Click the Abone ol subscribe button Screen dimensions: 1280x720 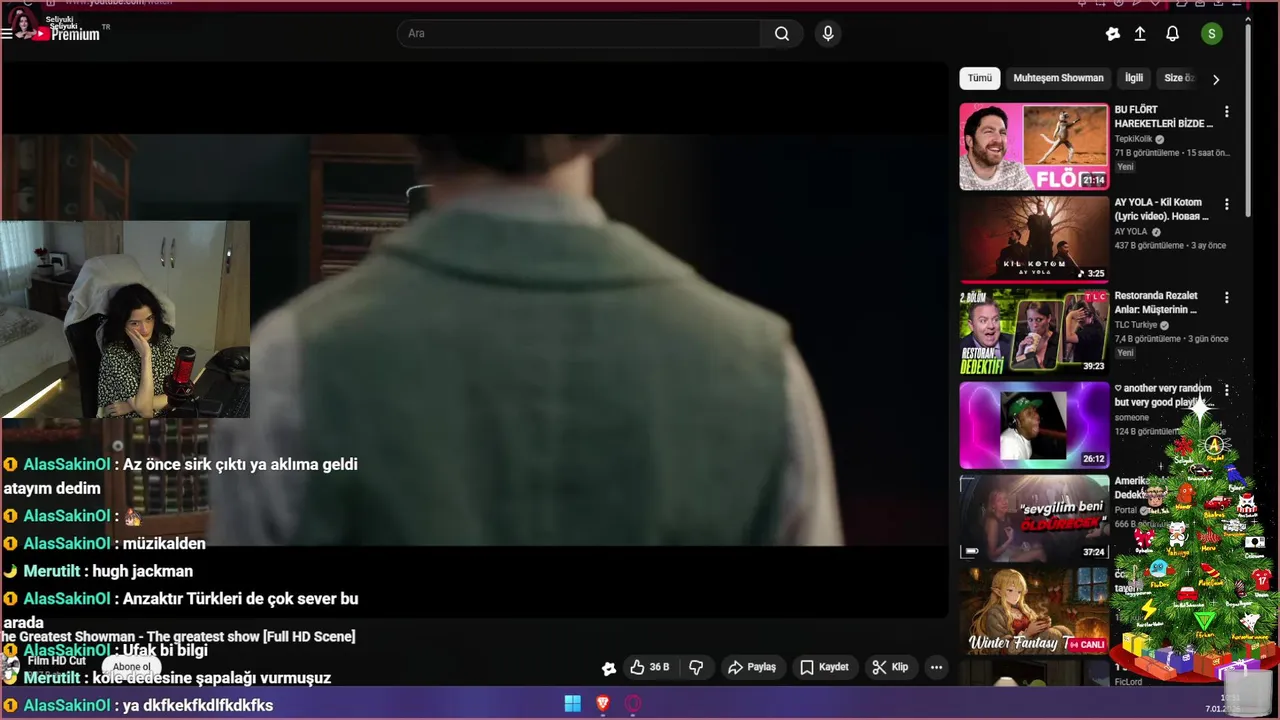(x=131, y=667)
